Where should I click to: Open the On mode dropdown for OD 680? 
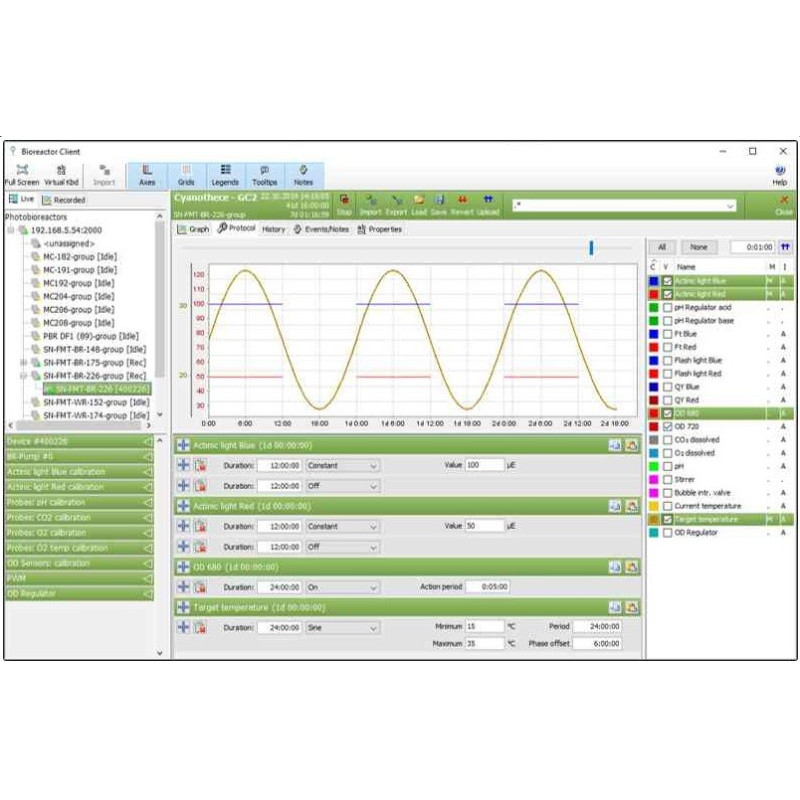pos(342,587)
